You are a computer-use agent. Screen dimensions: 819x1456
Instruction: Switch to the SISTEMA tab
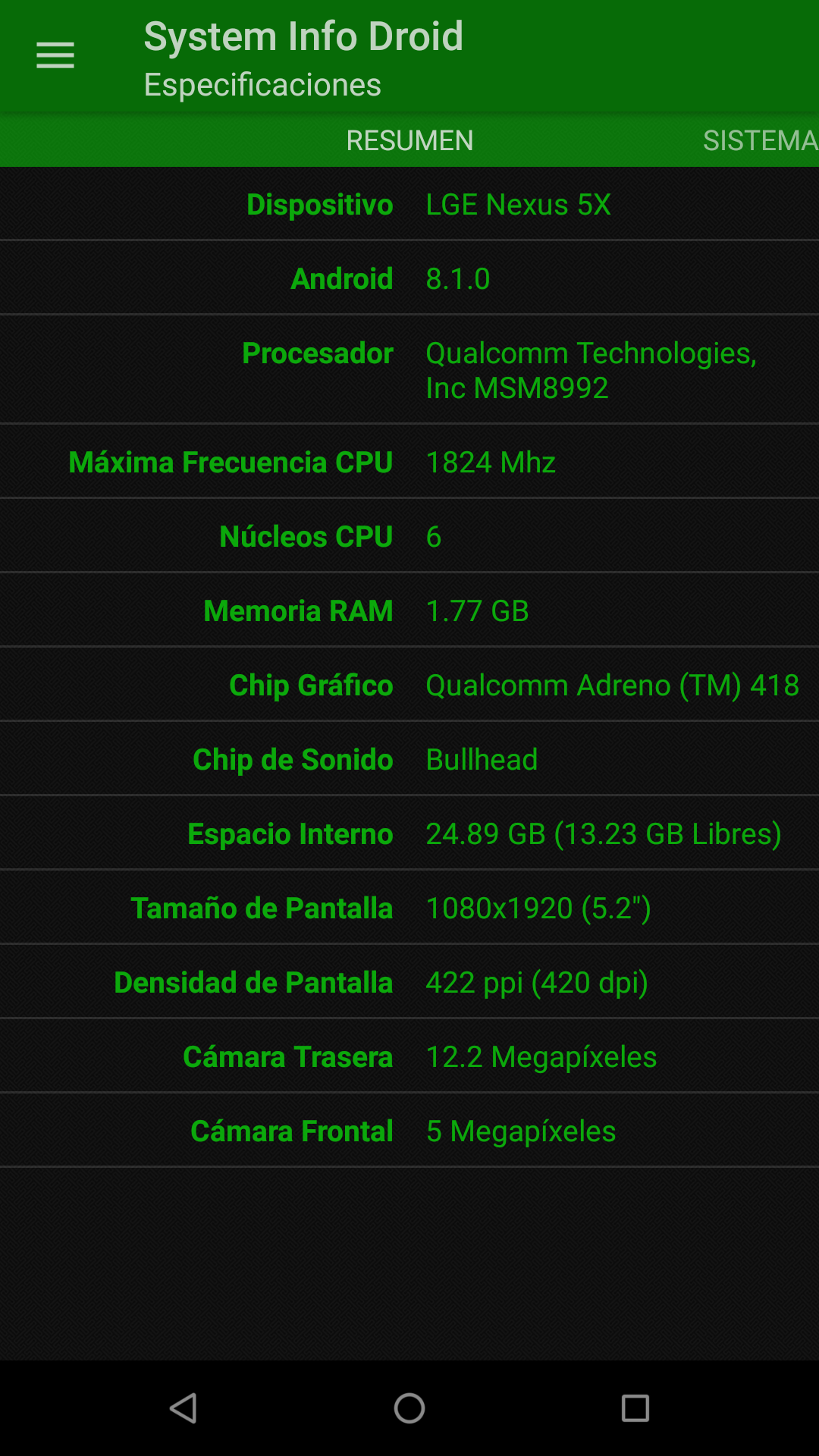point(760,140)
